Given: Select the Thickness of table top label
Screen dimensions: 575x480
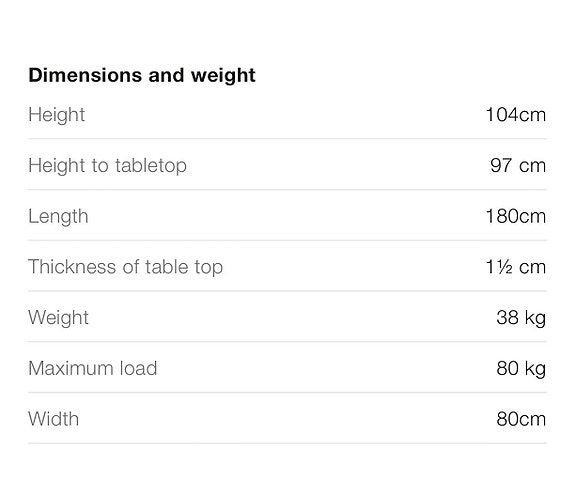Looking at the screenshot, I should click(x=126, y=267).
